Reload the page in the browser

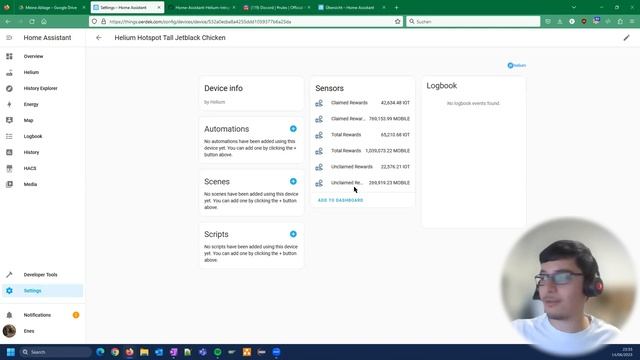coord(32,22)
